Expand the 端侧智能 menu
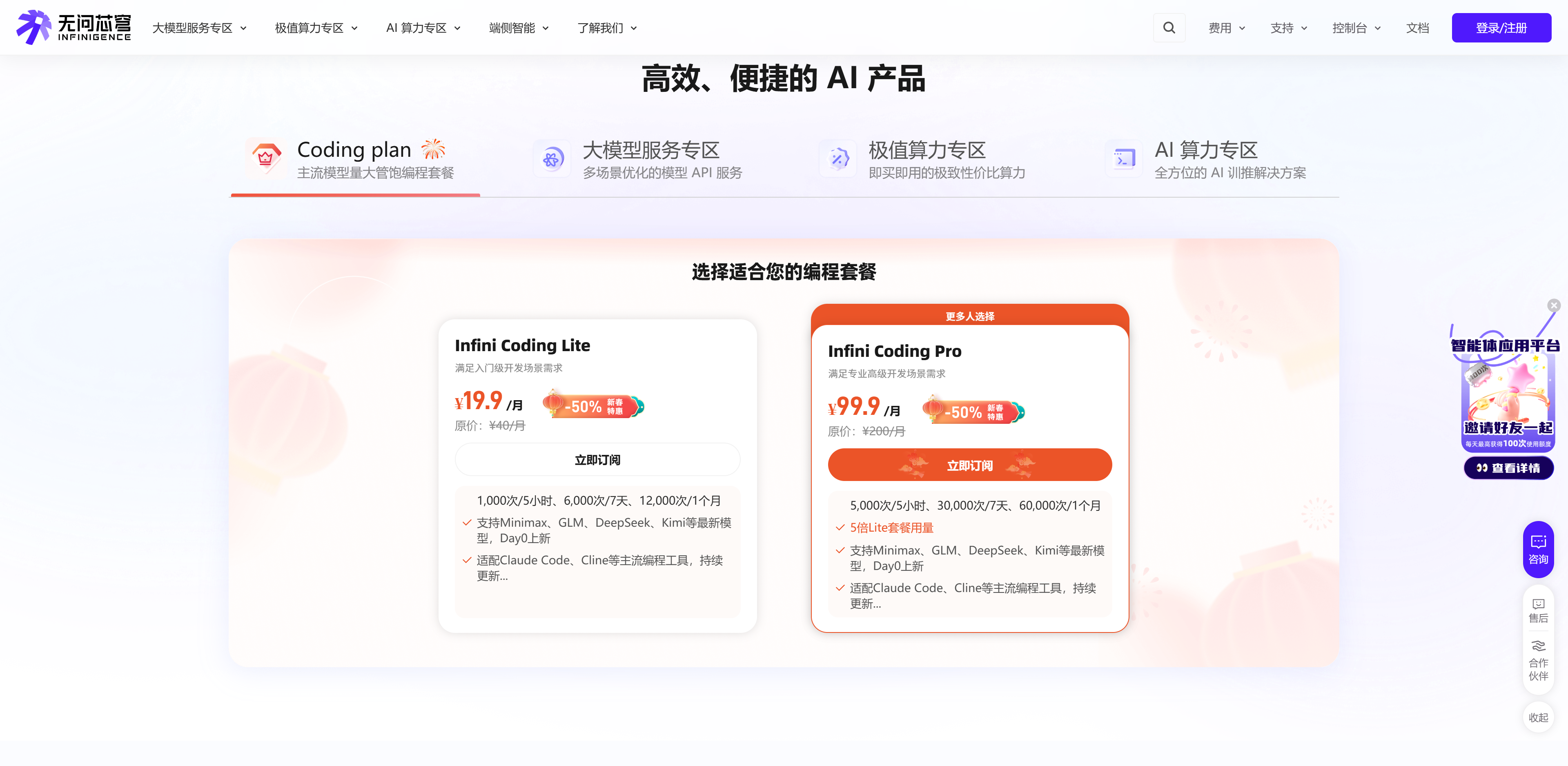 [x=519, y=28]
